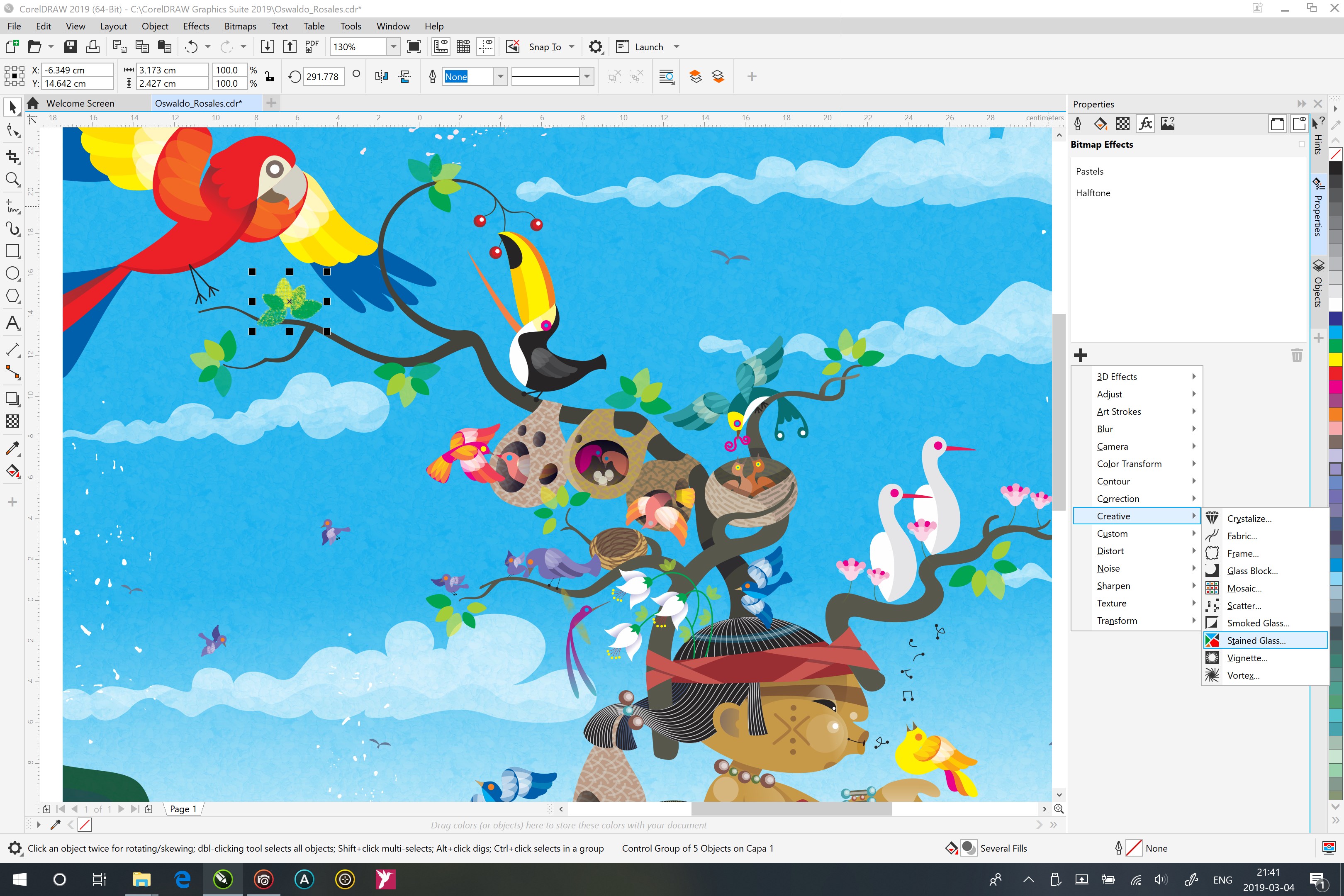This screenshot has width=1344, height=896.
Task: Click the yellow color palette swatch
Action: coord(1335,359)
